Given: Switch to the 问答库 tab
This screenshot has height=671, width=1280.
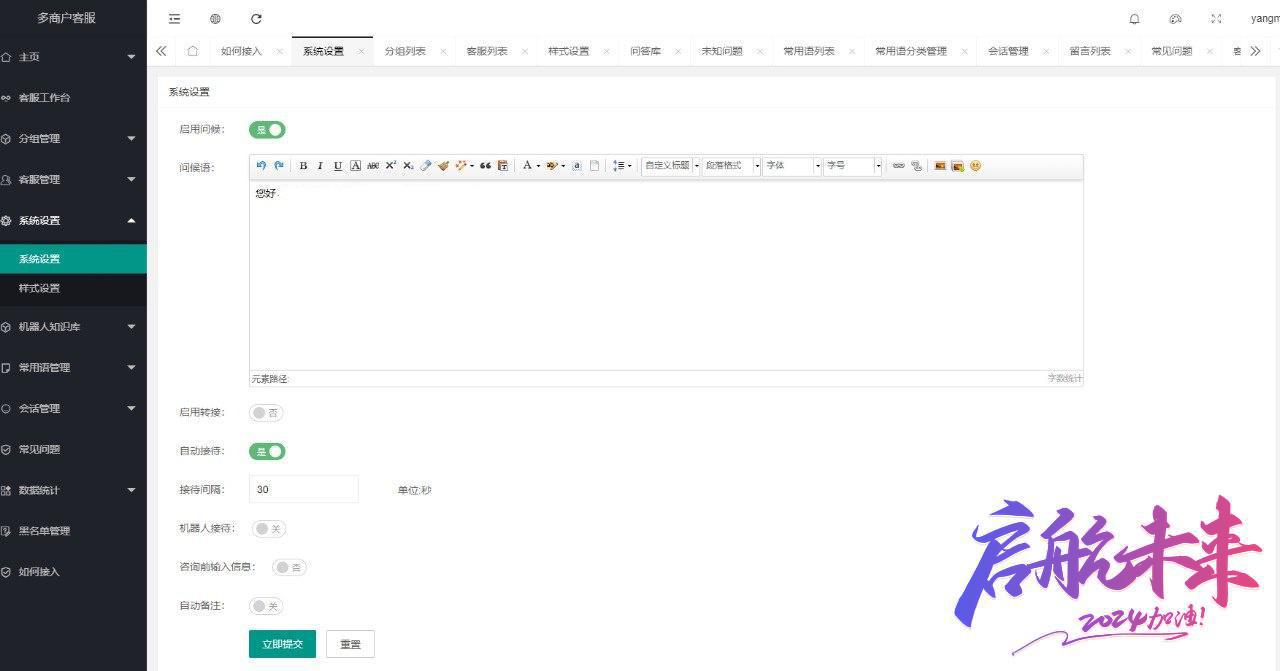Looking at the screenshot, I should click(645, 51).
